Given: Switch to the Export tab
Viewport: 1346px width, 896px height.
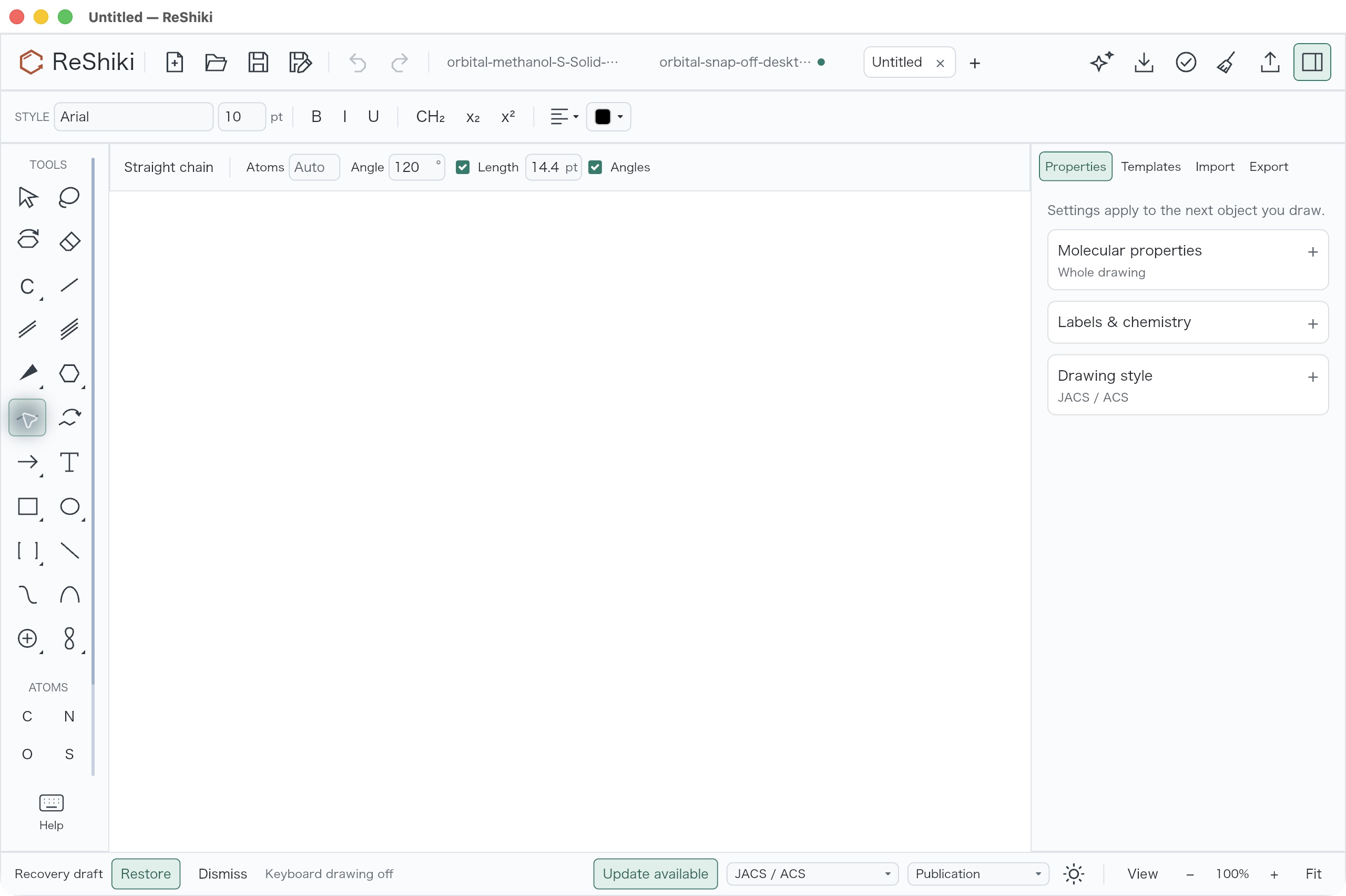Looking at the screenshot, I should [x=1268, y=166].
